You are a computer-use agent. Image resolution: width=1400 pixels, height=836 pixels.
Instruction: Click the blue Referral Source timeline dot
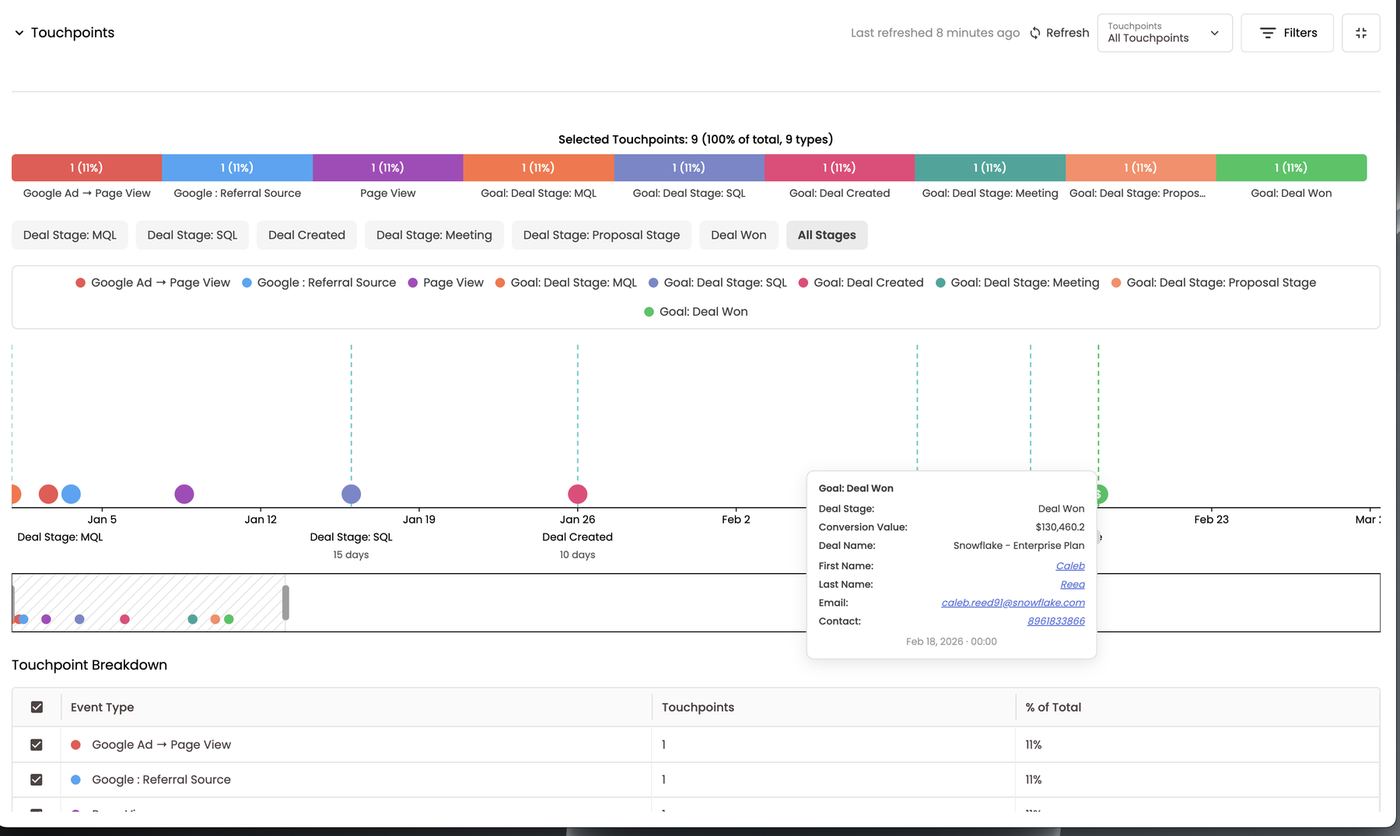71,494
